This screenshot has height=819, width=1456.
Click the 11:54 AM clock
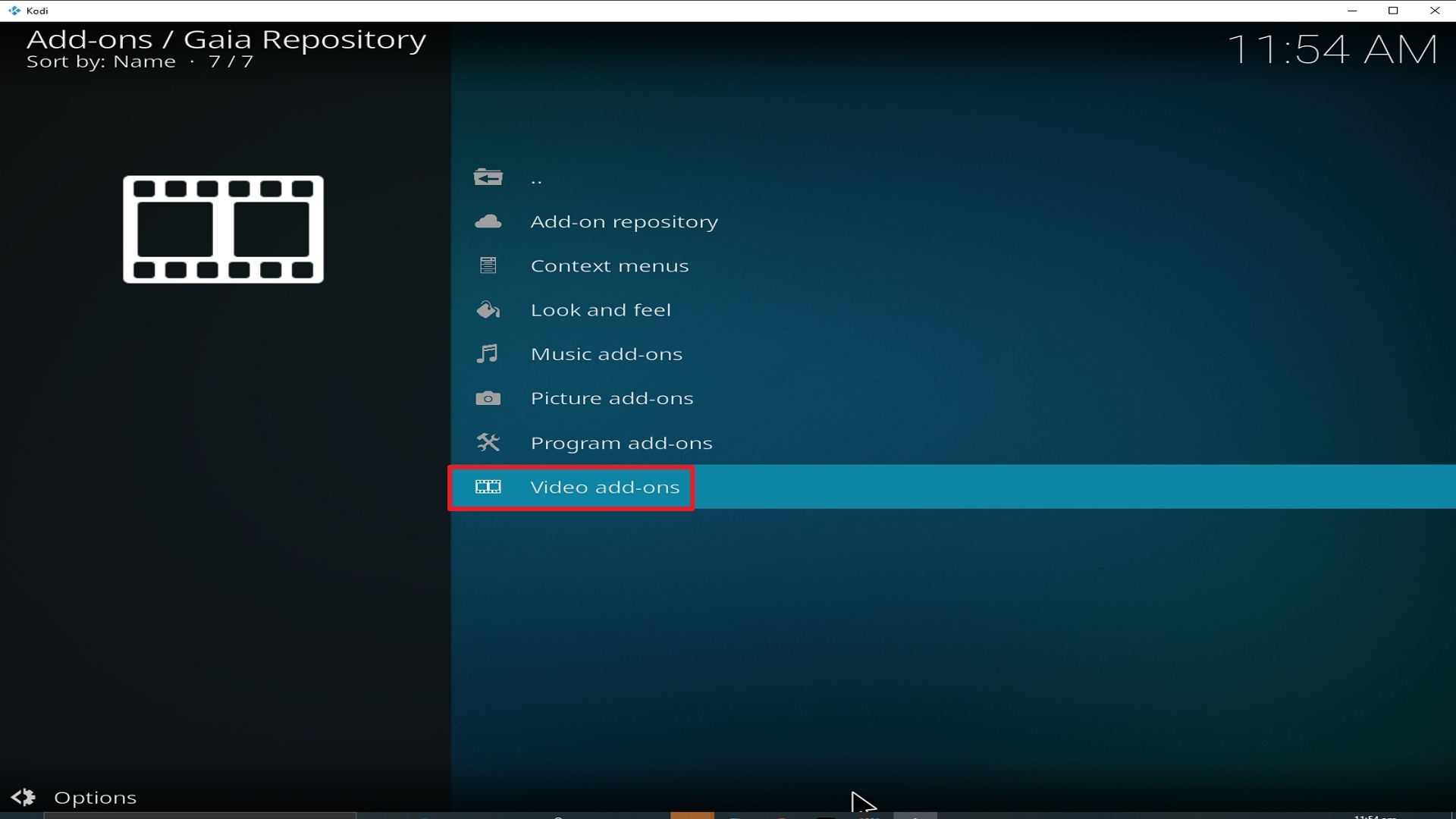pos(1332,50)
